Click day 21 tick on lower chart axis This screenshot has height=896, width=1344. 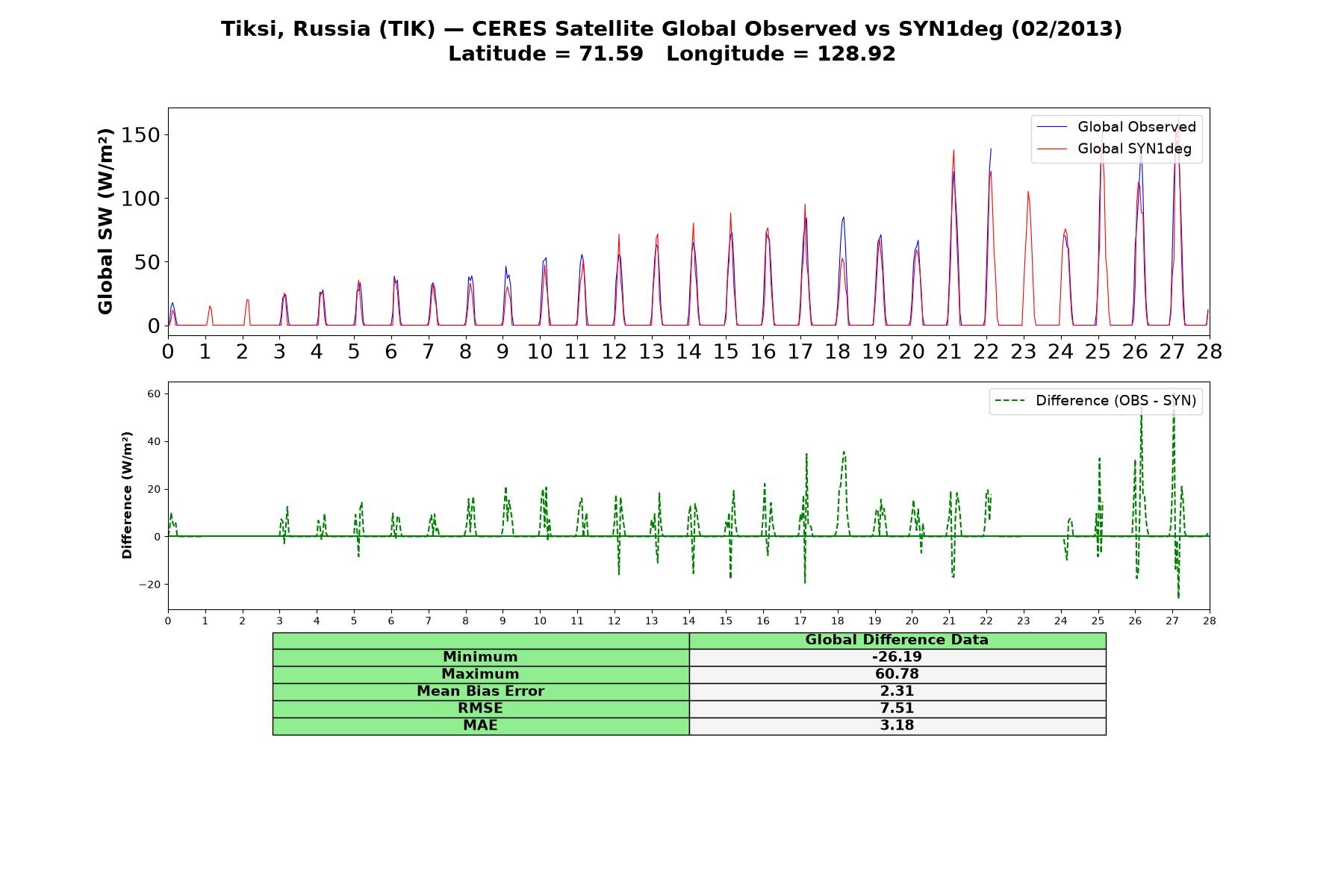tap(949, 620)
